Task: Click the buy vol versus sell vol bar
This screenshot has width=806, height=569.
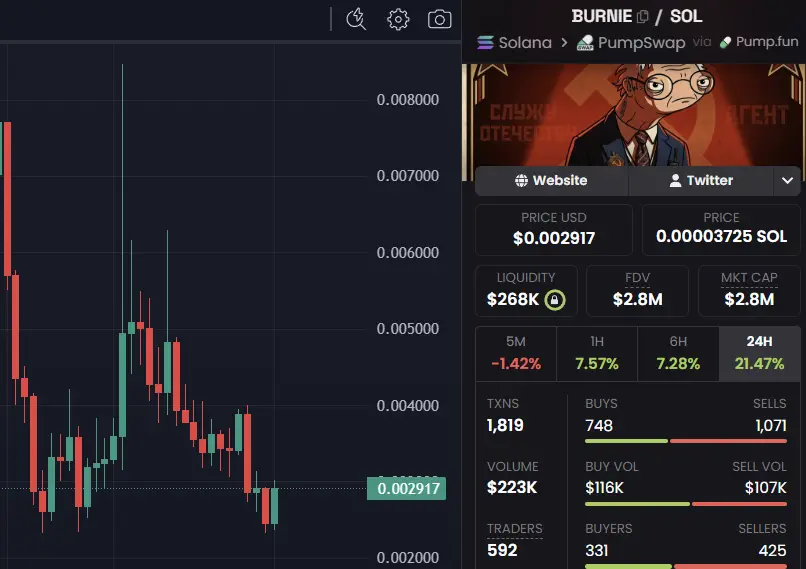Action: 686,504
